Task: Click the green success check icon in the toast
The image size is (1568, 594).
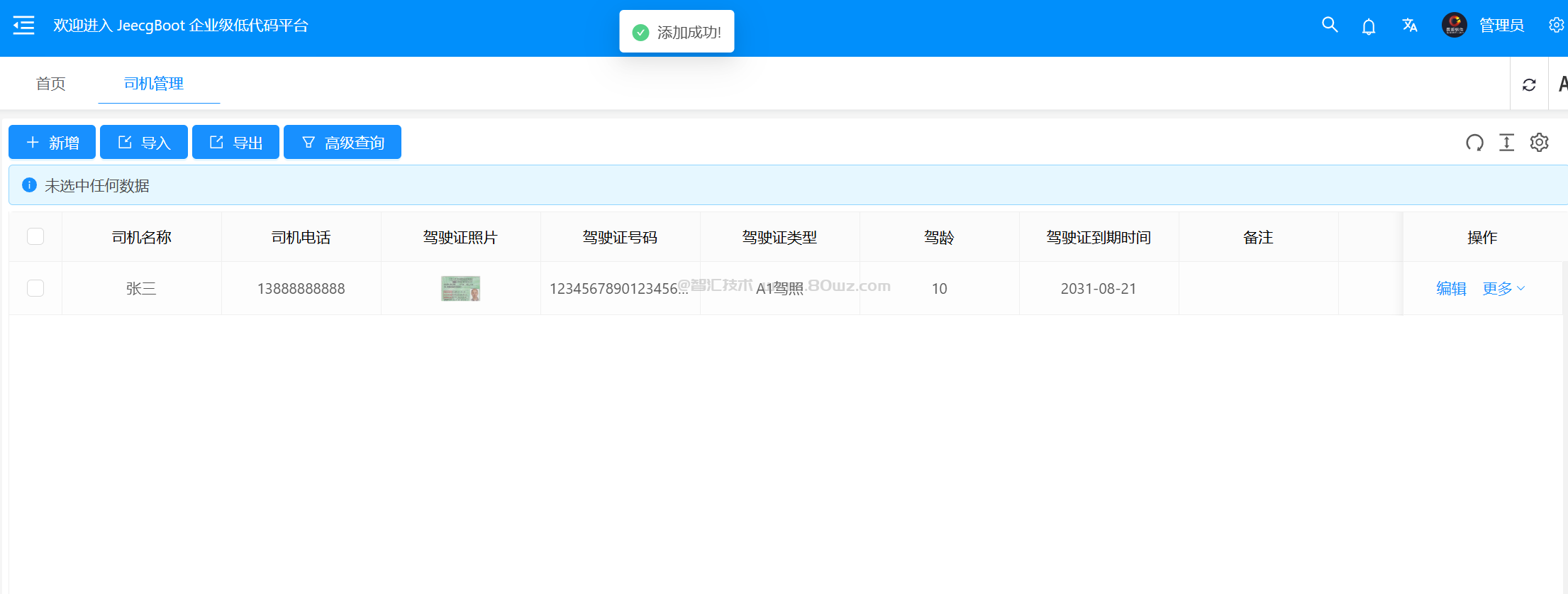Action: pos(640,32)
